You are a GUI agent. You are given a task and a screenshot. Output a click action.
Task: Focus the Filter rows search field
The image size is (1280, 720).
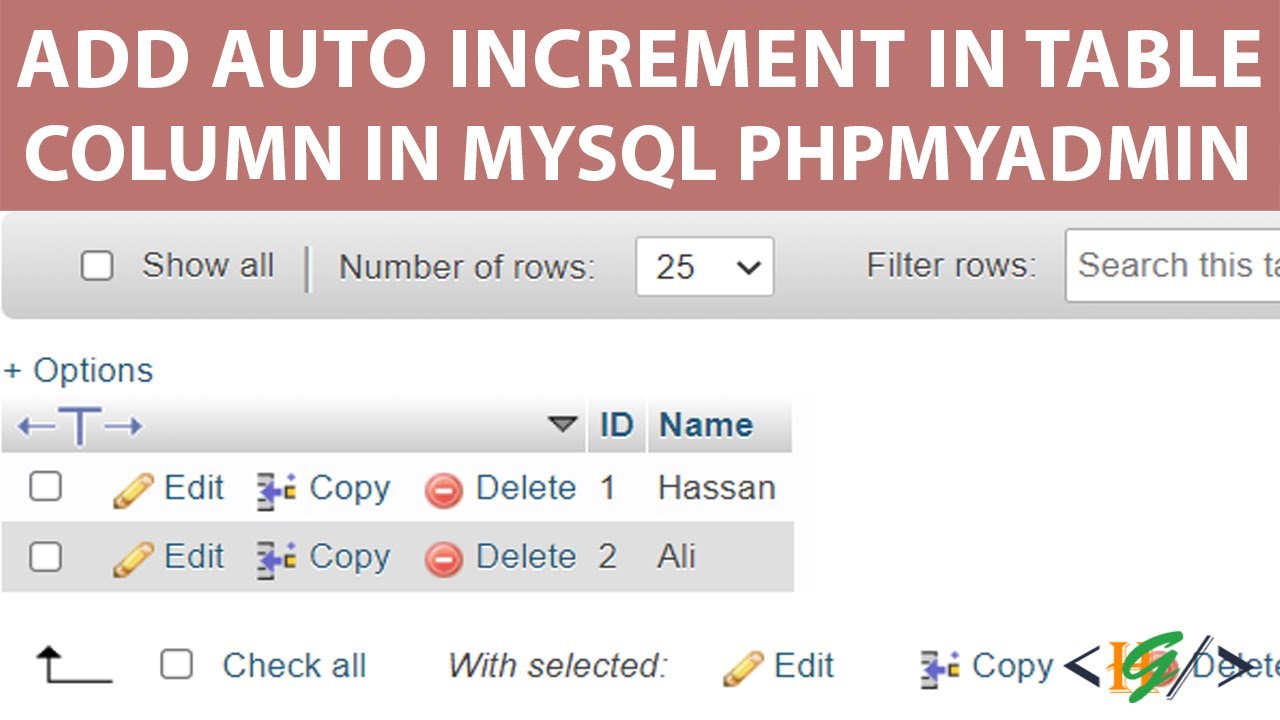[1173, 265]
